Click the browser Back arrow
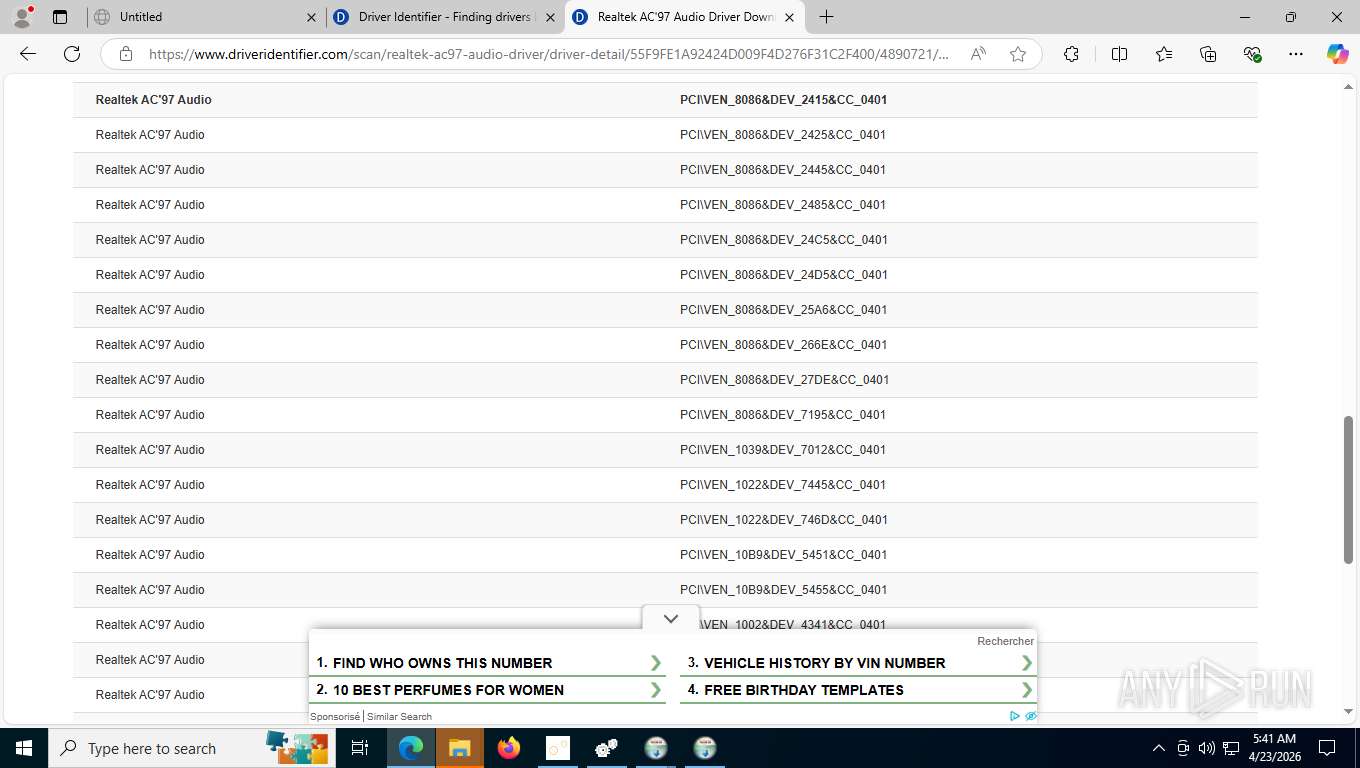1360x768 pixels. [28, 54]
